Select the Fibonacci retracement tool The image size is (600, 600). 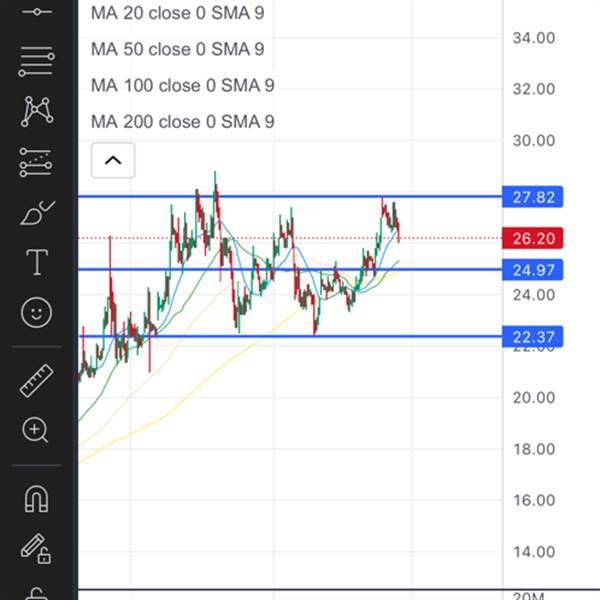tap(36, 62)
